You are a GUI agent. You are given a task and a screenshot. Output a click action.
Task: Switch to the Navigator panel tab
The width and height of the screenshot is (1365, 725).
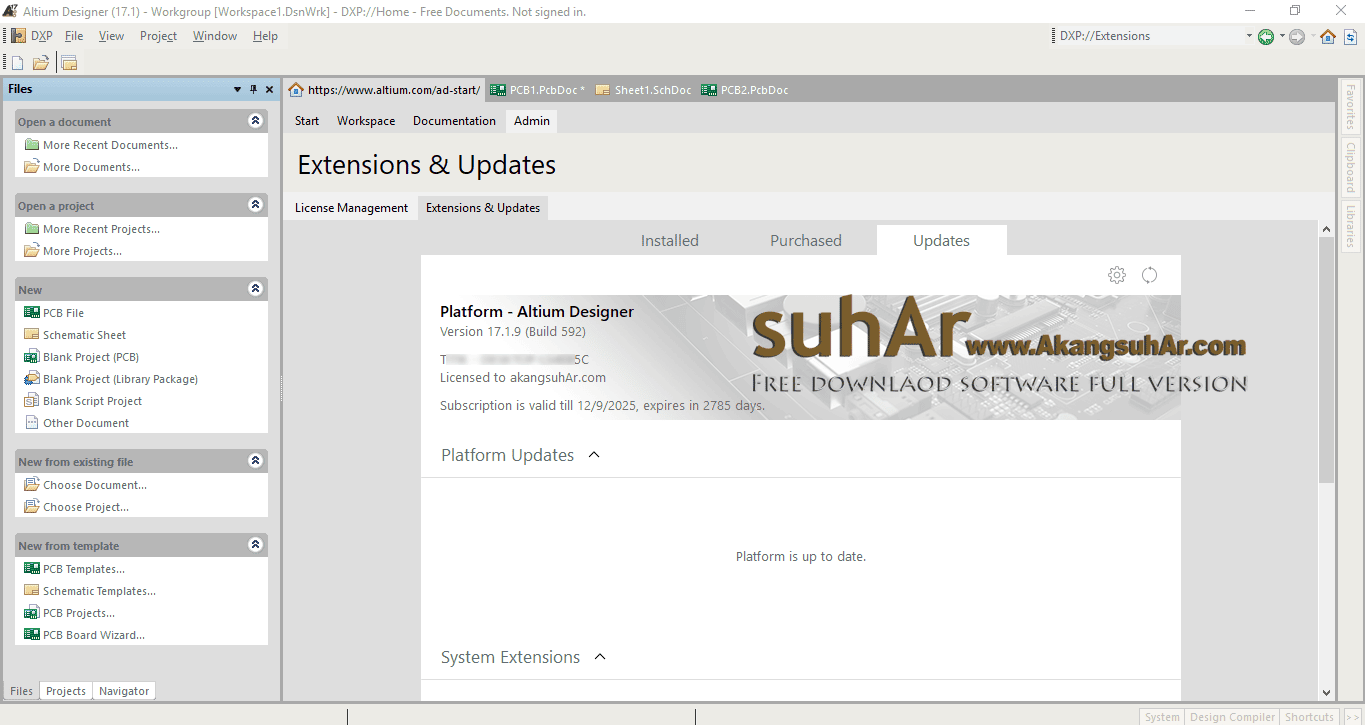124,691
